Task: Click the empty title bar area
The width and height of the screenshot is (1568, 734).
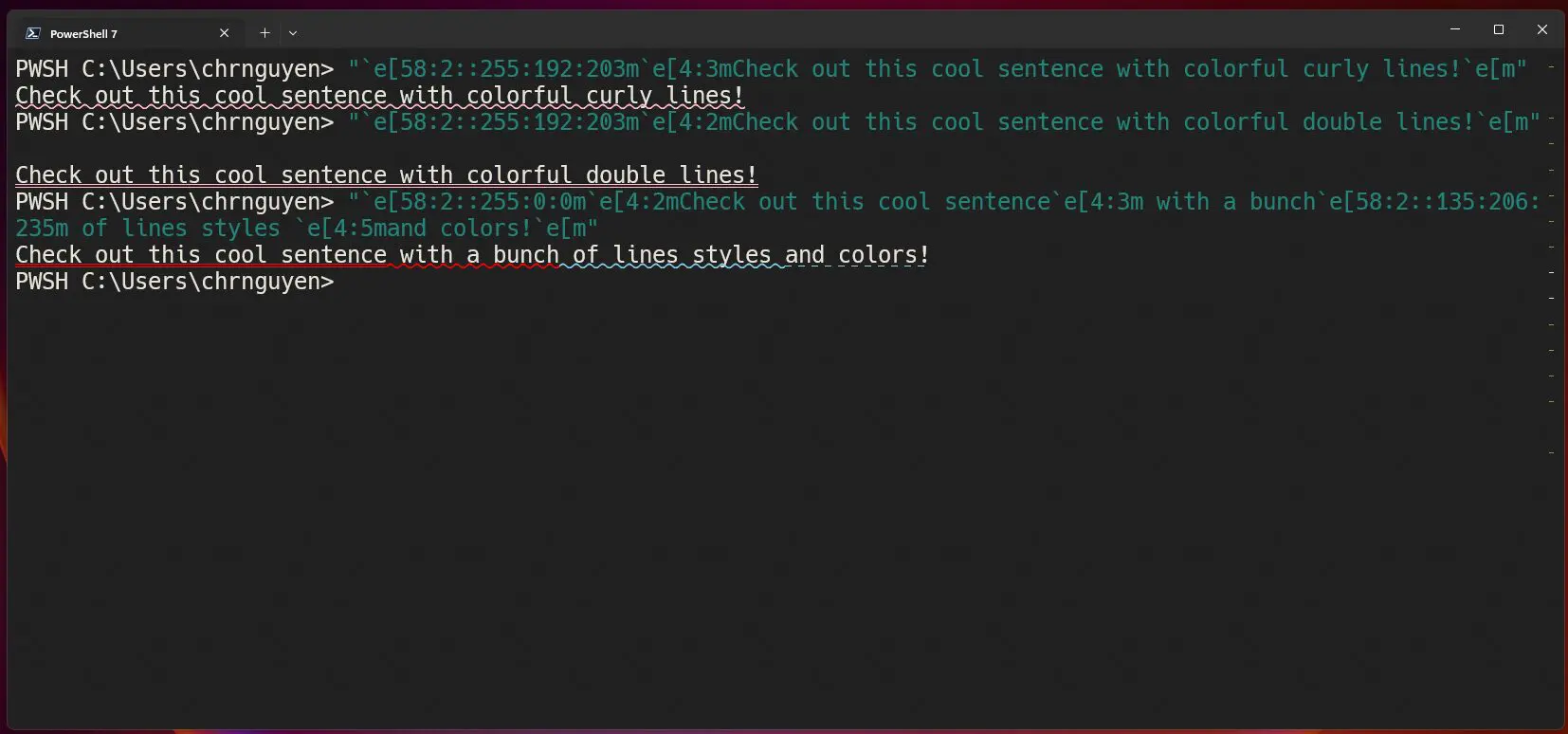Action: 853,30
